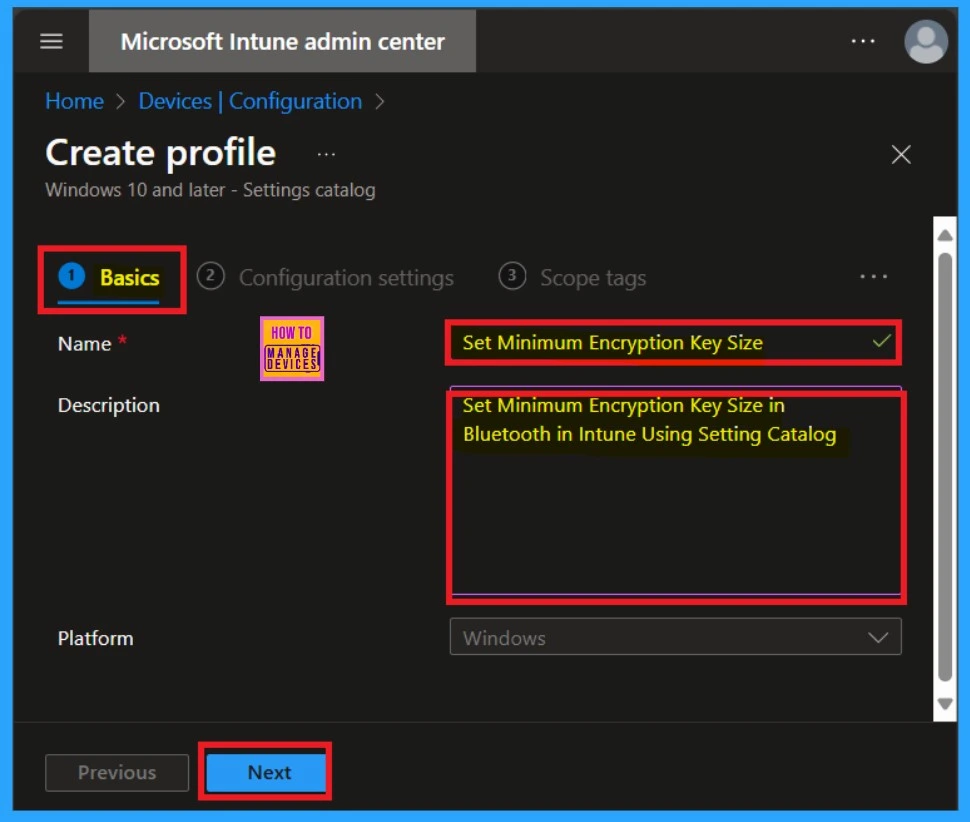The height and width of the screenshot is (822, 970).
Task: Open the user account avatar
Action: pos(925,42)
